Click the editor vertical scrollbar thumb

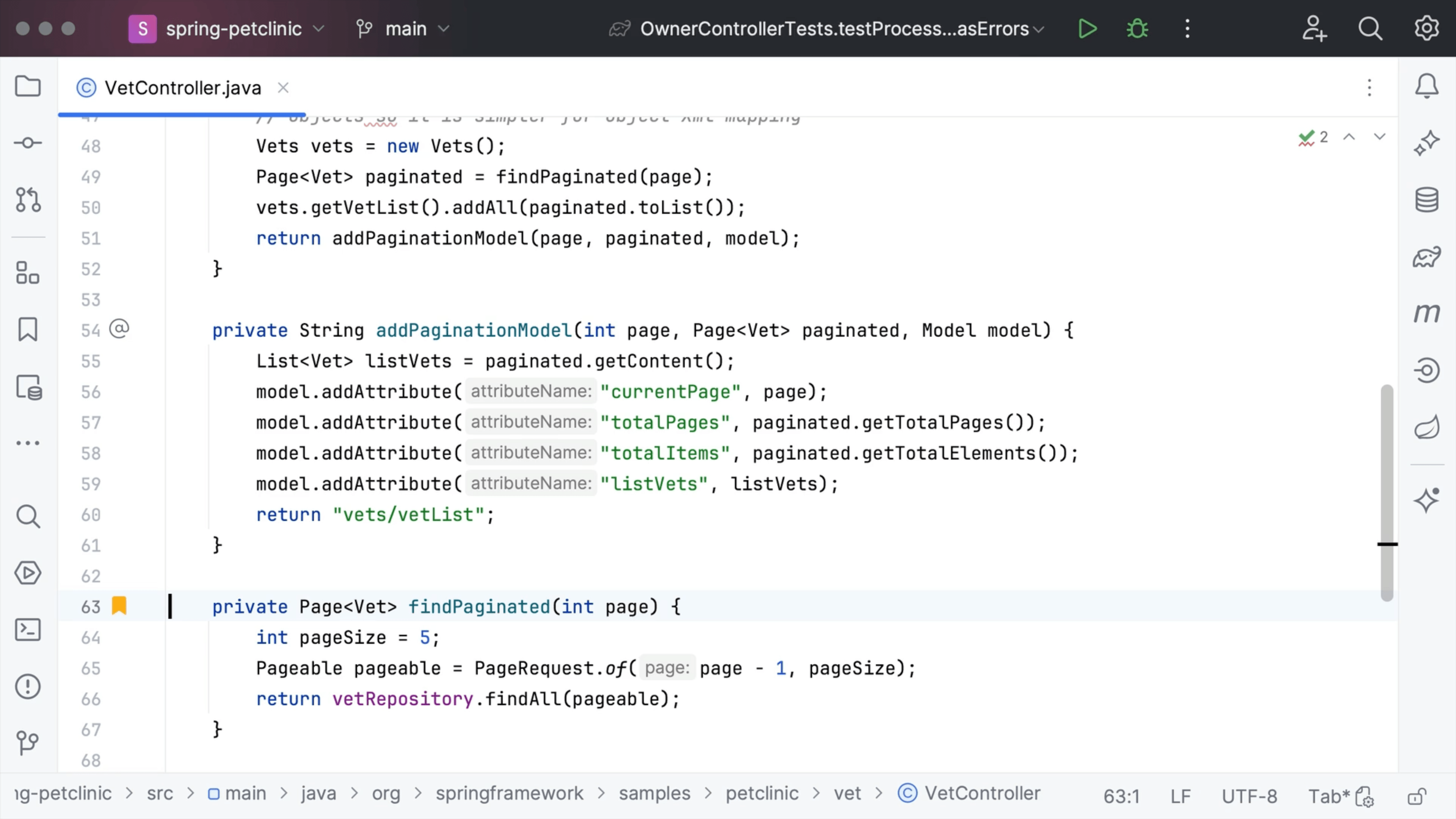1387,492
